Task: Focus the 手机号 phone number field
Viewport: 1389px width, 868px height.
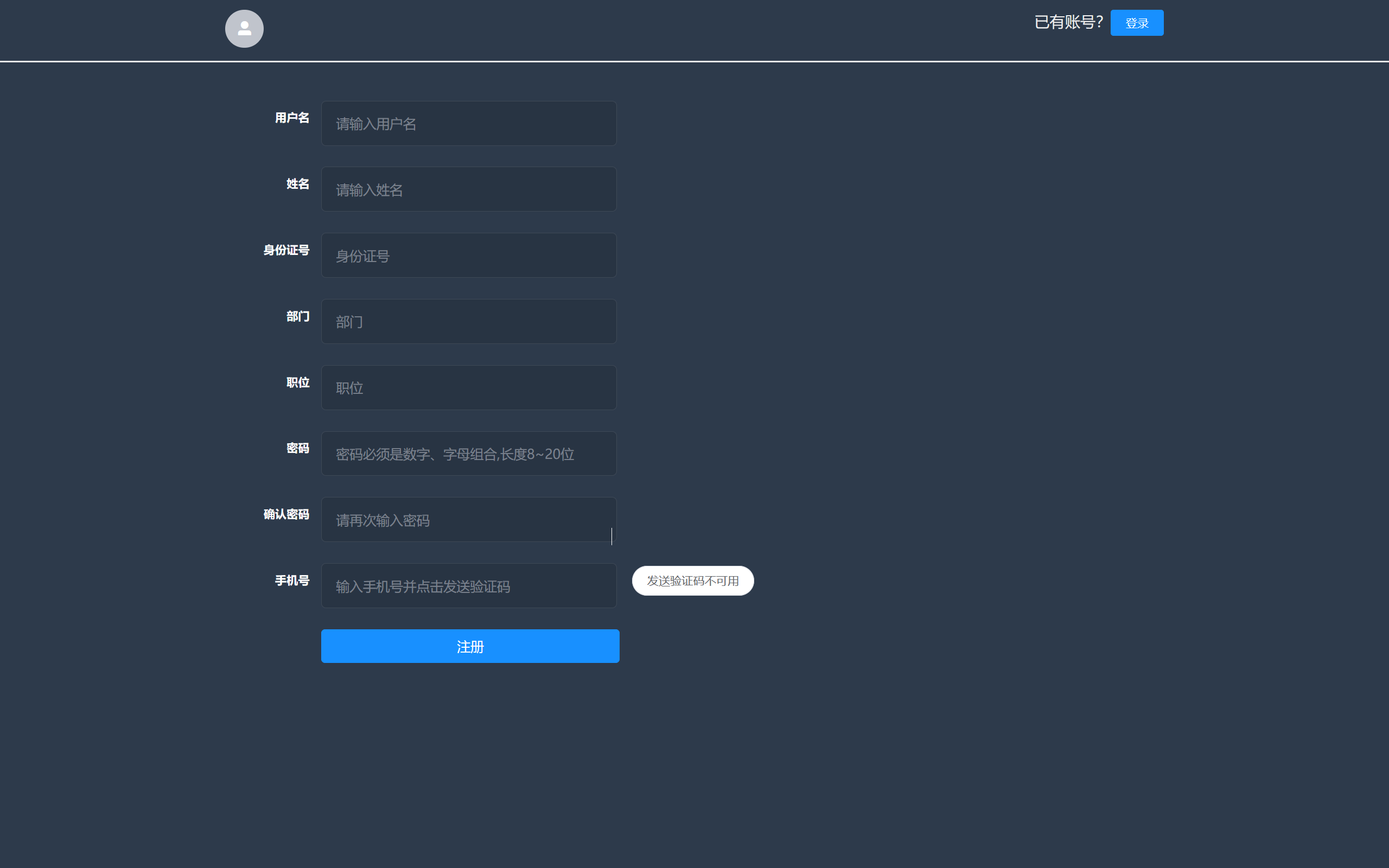Action: (x=468, y=585)
